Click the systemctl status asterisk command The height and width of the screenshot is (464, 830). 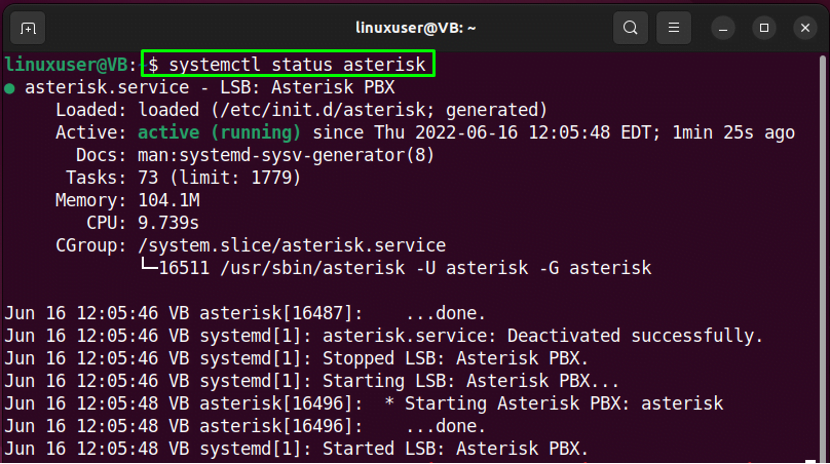click(x=296, y=65)
